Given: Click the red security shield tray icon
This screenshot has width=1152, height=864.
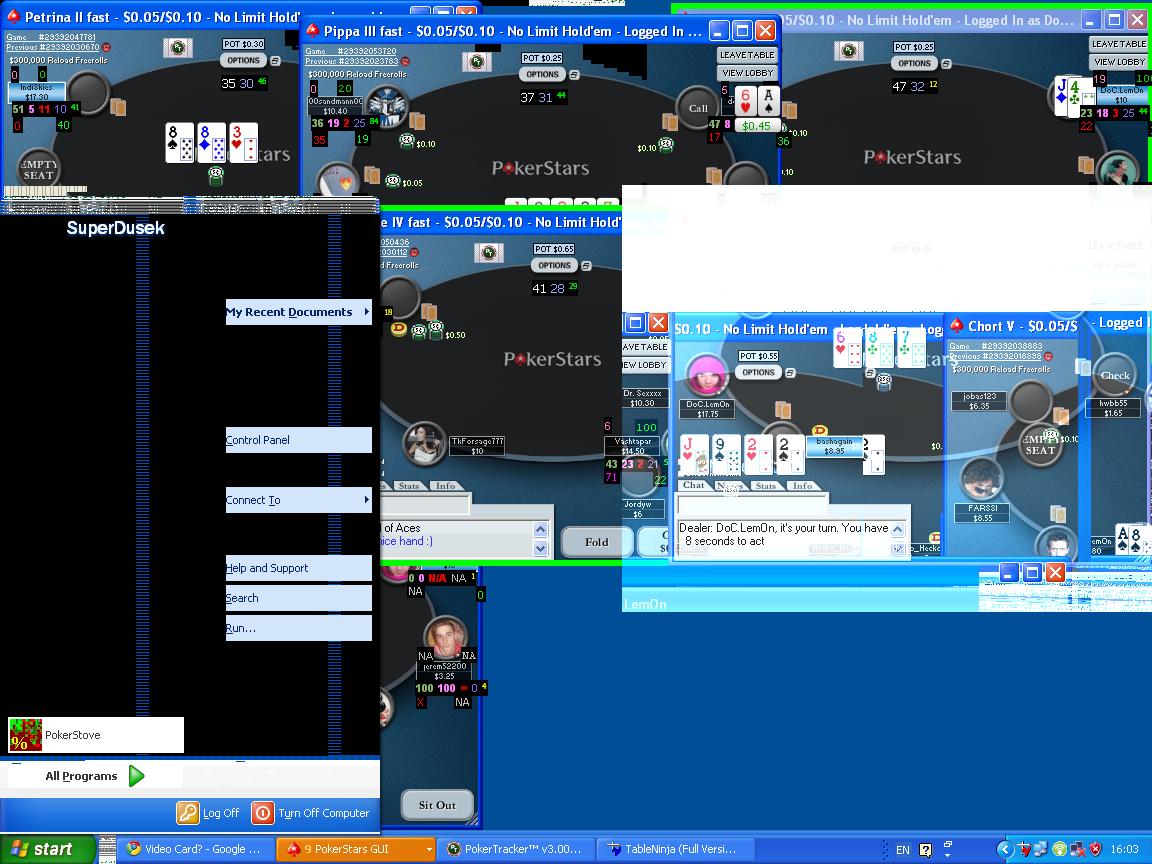Looking at the screenshot, I should pos(1095,849).
